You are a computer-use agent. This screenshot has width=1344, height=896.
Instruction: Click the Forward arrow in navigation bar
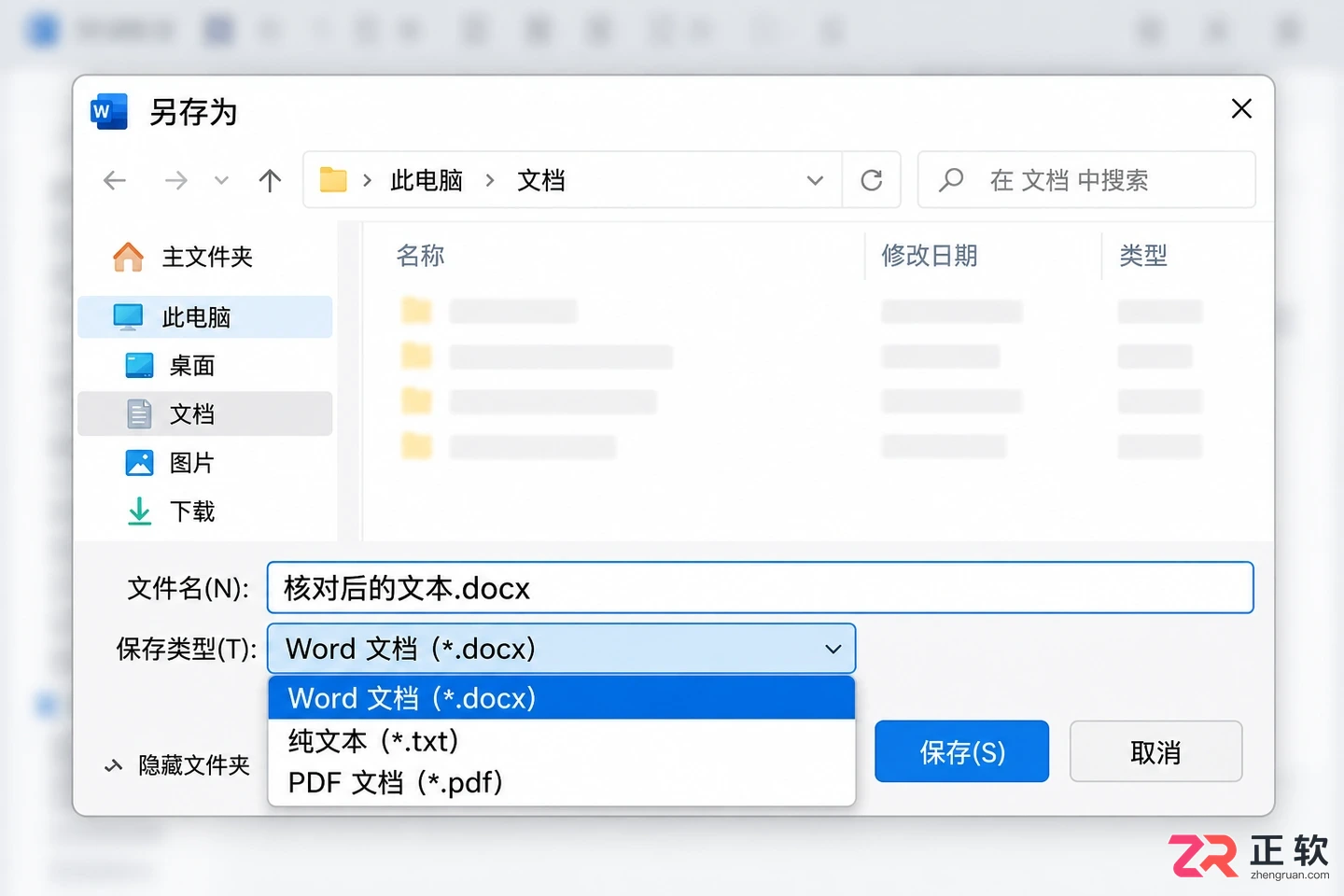tap(176, 180)
